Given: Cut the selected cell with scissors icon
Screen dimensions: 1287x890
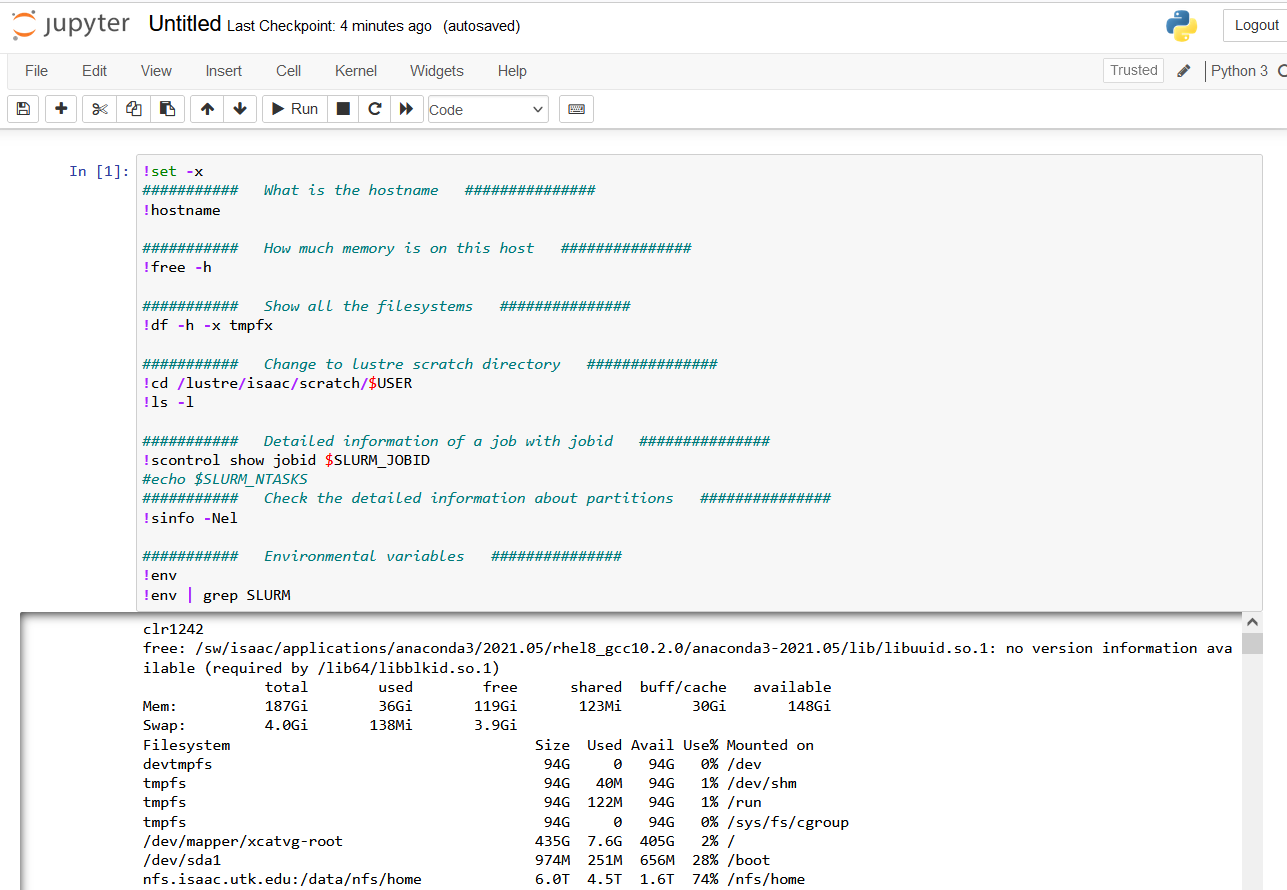Looking at the screenshot, I should point(97,108).
